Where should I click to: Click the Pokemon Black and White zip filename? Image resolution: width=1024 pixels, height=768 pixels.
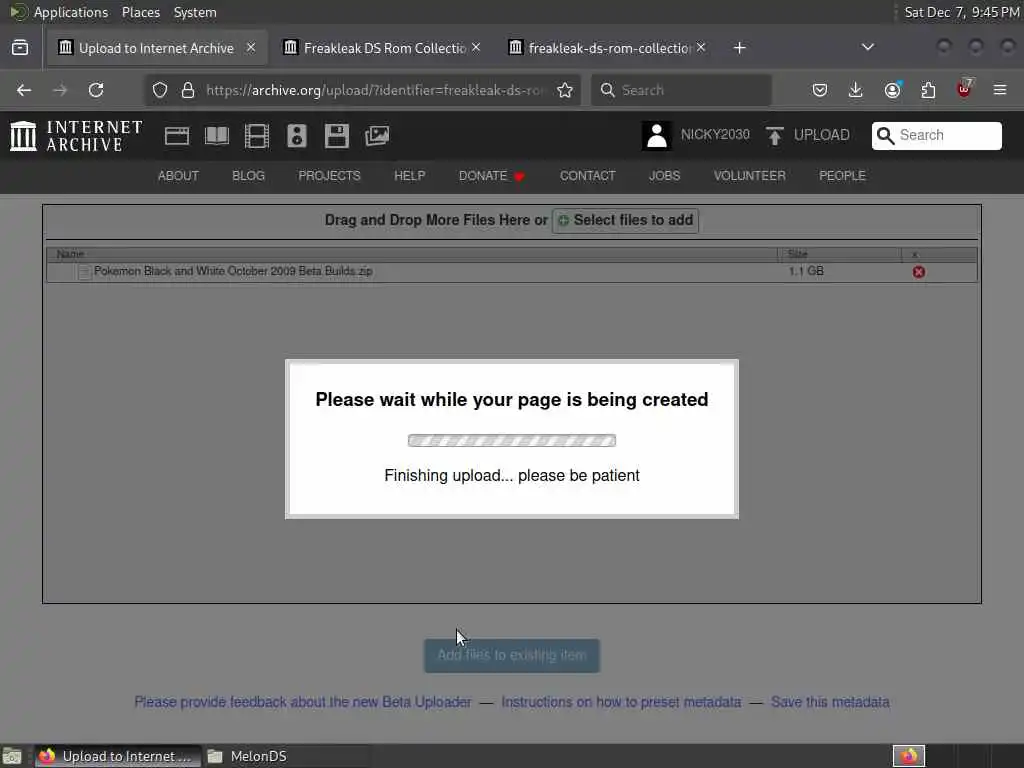coord(233,271)
